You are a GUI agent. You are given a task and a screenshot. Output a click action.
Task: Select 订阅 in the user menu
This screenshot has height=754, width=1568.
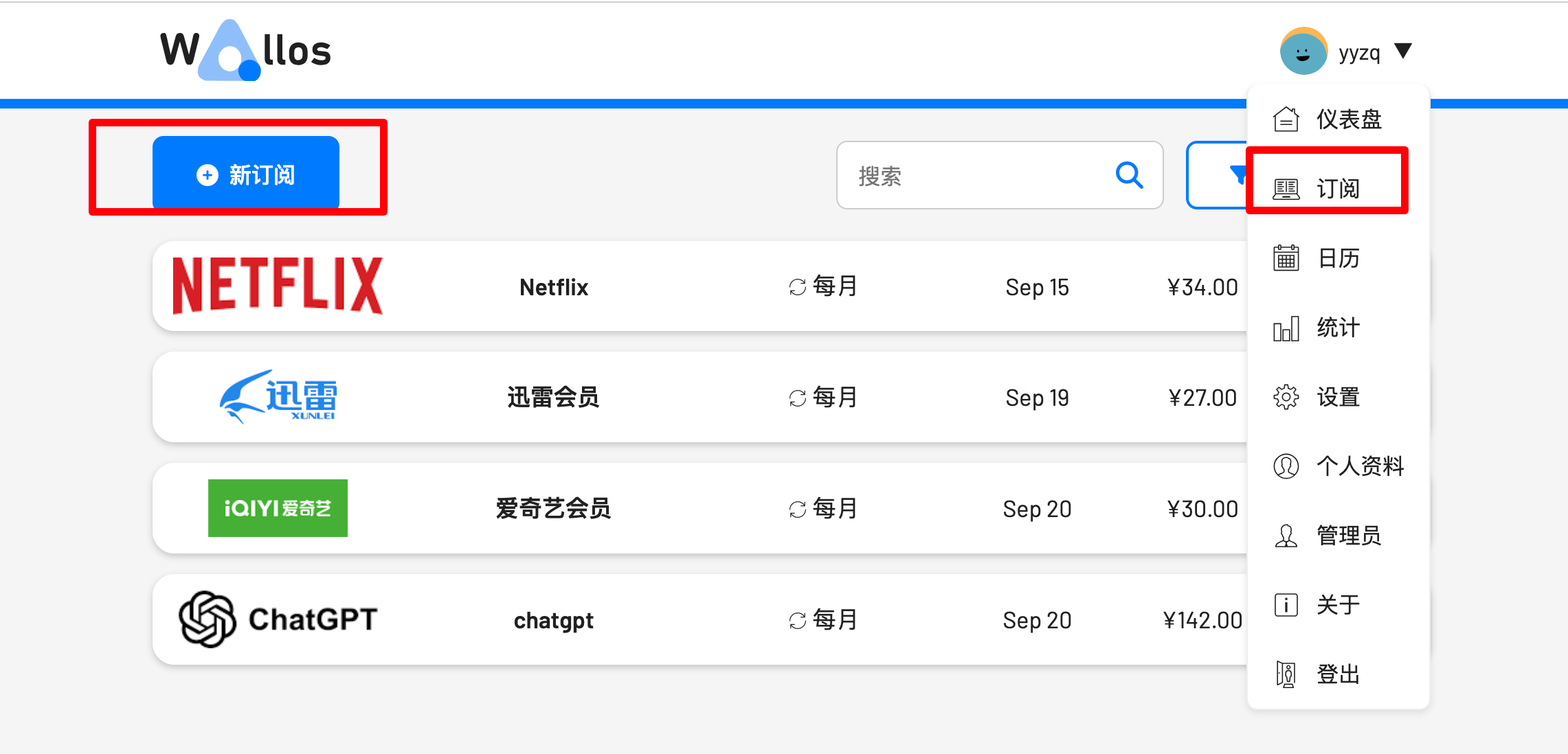(x=1336, y=188)
